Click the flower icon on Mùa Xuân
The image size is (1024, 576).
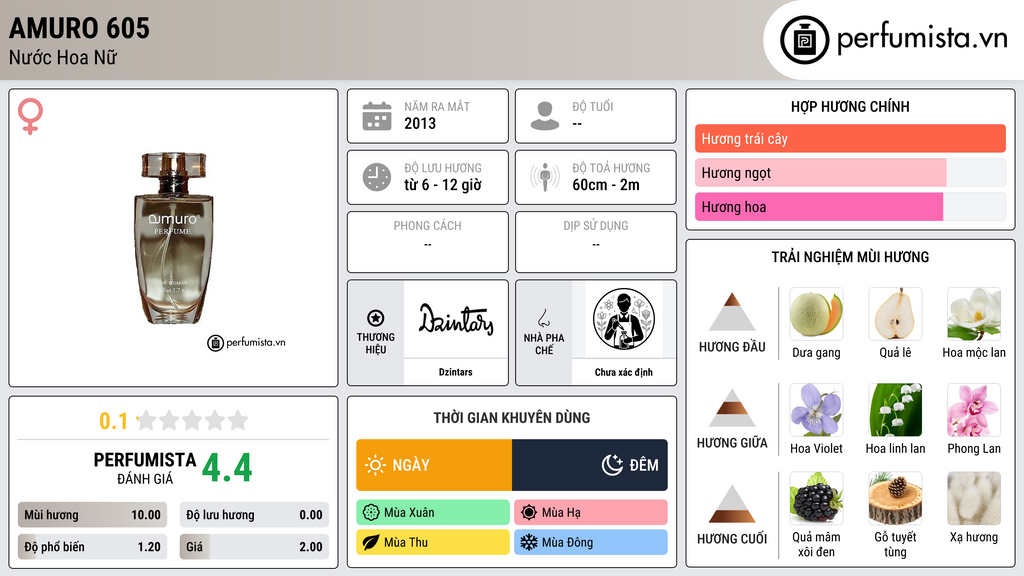click(x=371, y=513)
